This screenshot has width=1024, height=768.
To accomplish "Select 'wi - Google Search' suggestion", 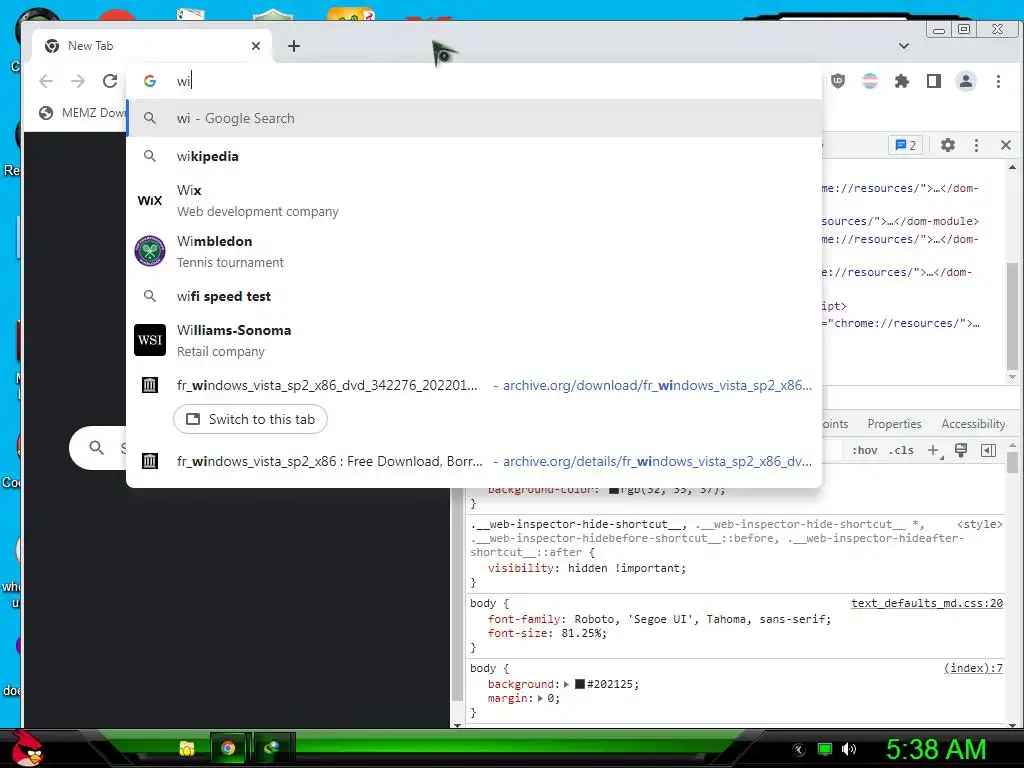I will pos(474,118).
